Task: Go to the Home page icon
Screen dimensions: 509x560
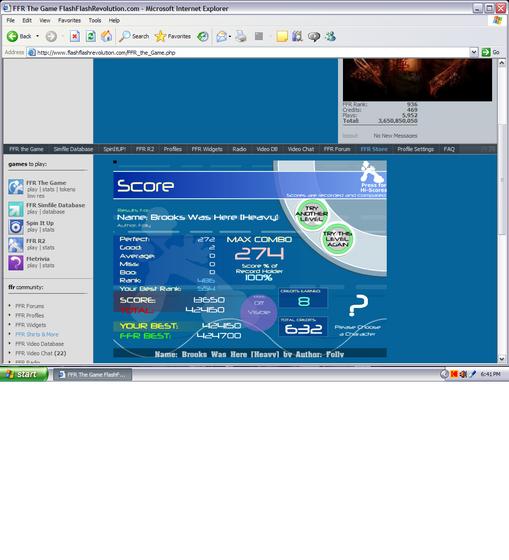Action: (x=106, y=36)
